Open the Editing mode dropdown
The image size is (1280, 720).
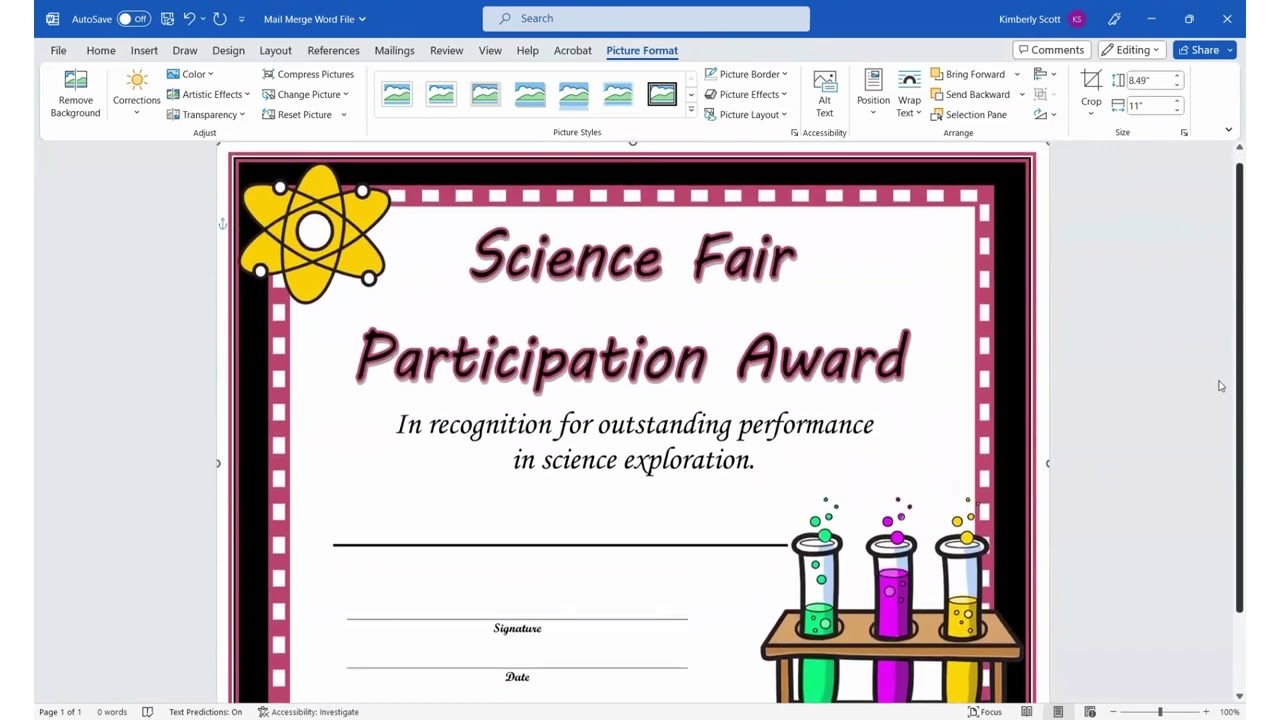click(x=1132, y=50)
